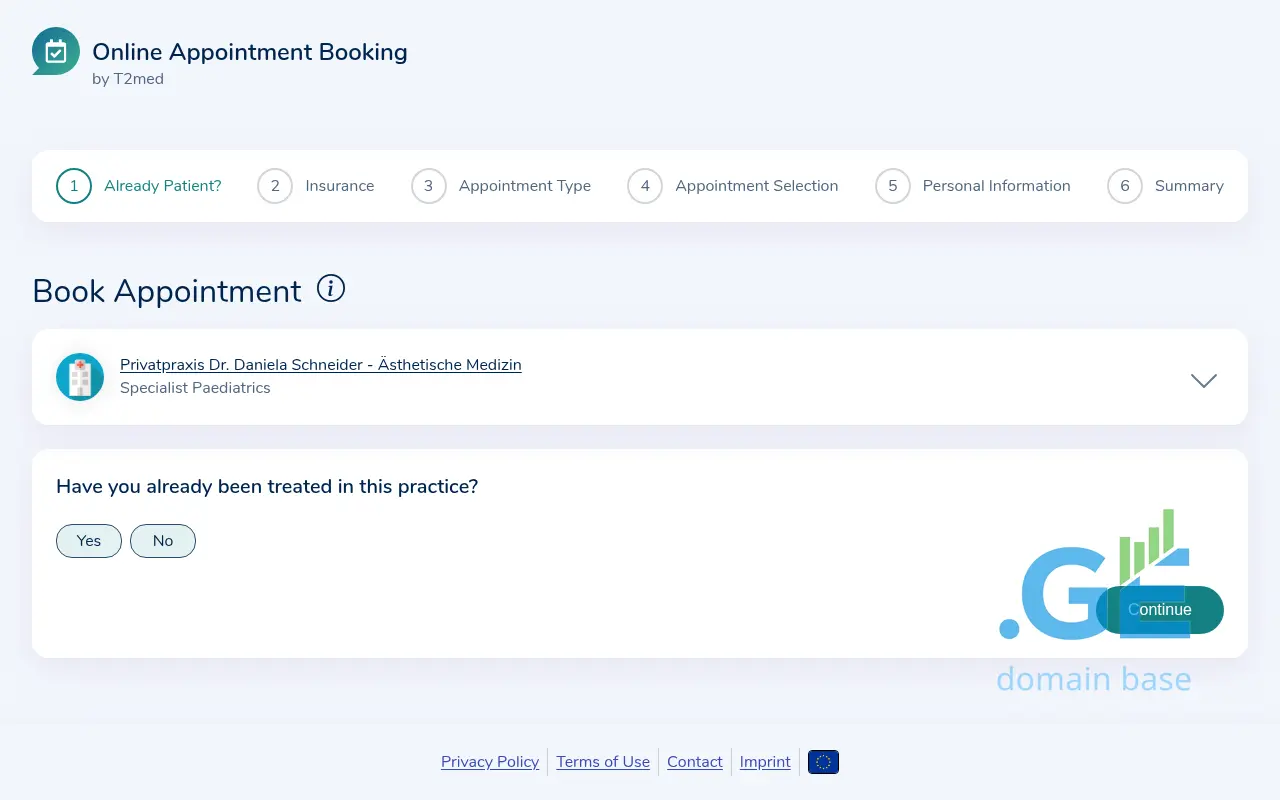Open the Terms of Use link
The height and width of the screenshot is (800, 1280).
tap(603, 762)
